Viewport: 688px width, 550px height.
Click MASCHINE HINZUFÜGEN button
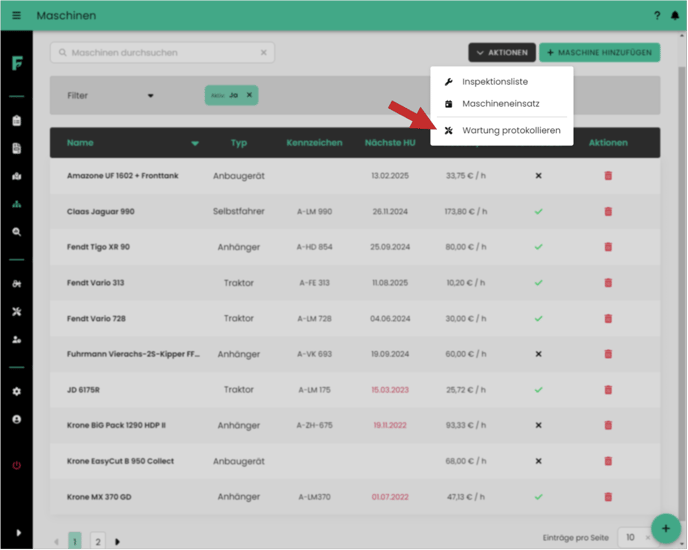coord(600,53)
